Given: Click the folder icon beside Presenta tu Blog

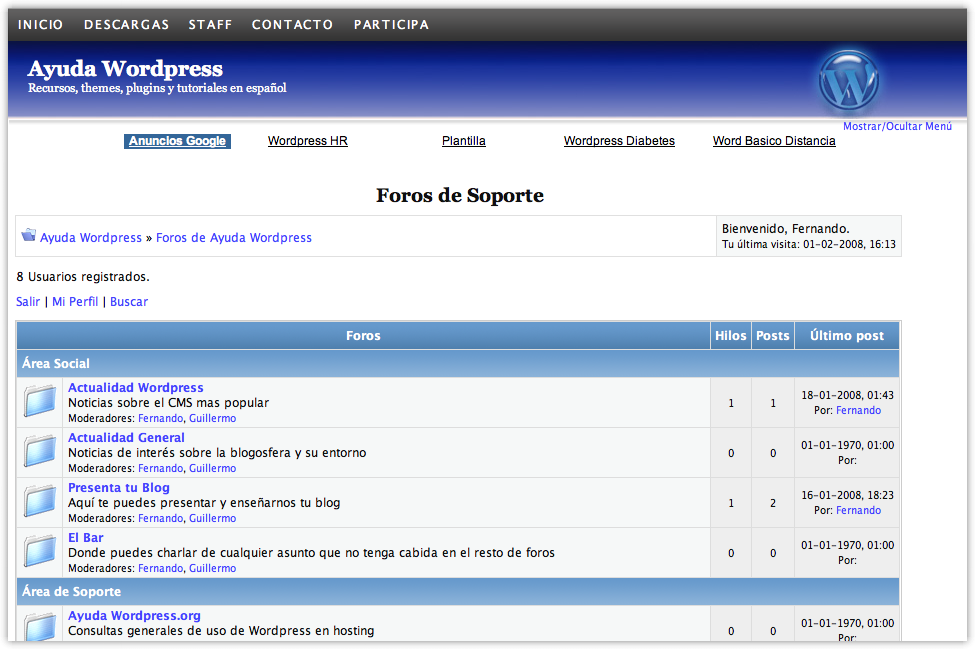Looking at the screenshot, I should [x=41, y=502].
